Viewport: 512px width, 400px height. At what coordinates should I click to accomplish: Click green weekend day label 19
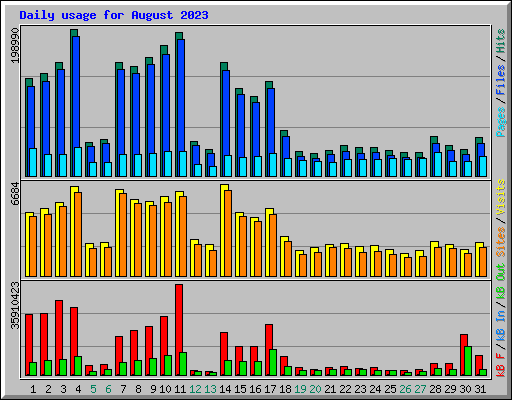pos(300,389)
